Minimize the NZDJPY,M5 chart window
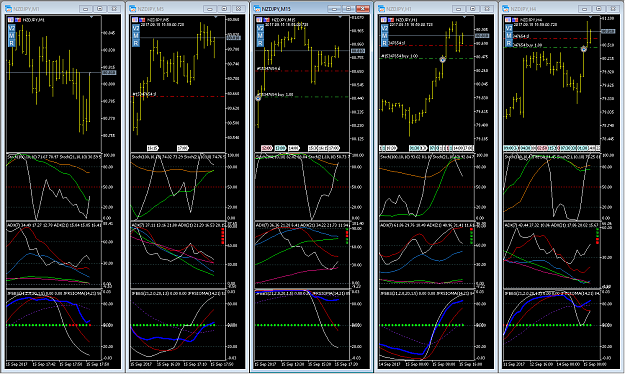 point(210,8)
